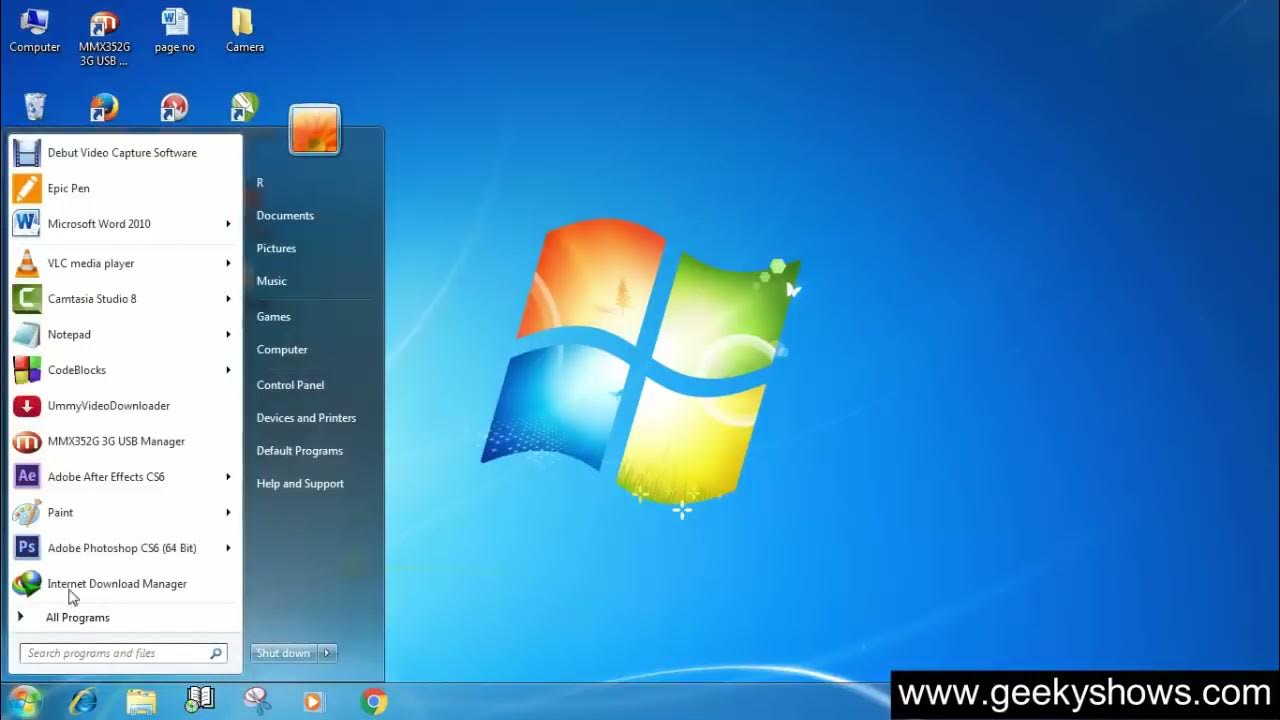Expand Paint jump list arrow
Image resolution: width=1280 pixels, height=720 pixels.
tap(229, 512)
